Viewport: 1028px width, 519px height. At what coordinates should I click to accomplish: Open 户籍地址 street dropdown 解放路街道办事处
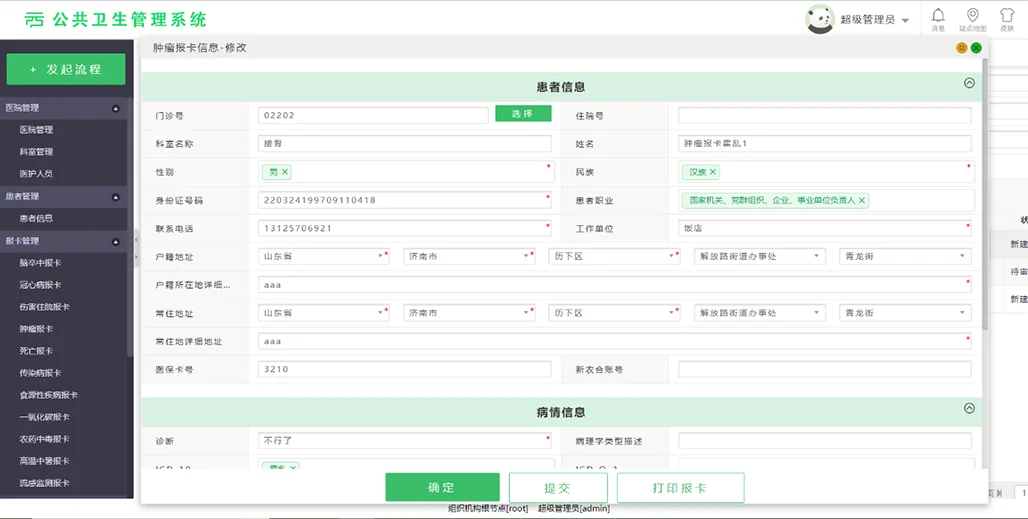(x=759, y=256)
